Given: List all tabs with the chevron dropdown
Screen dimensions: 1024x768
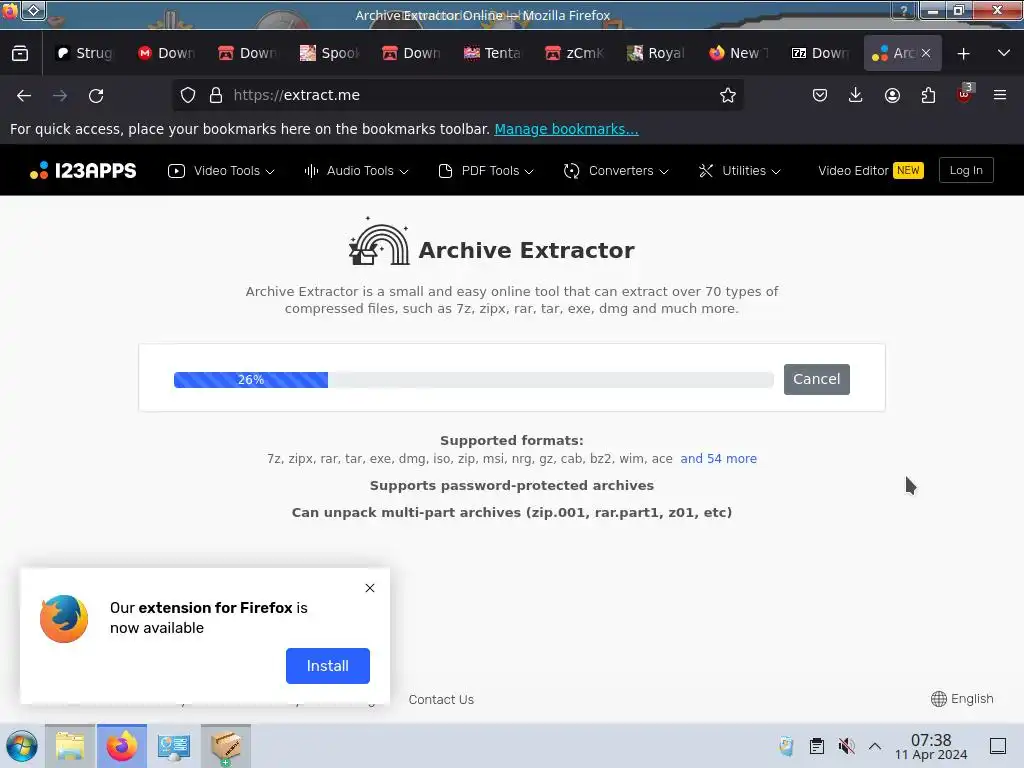Looking at the screenshot, I should pyautogui.click(x=1004, y=53).
